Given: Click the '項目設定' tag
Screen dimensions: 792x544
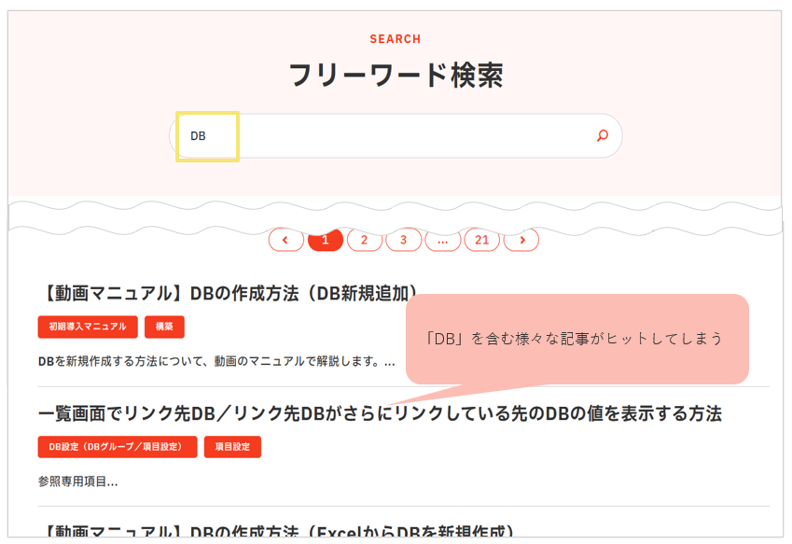Looking at the screenshot, I should (232, 447).
